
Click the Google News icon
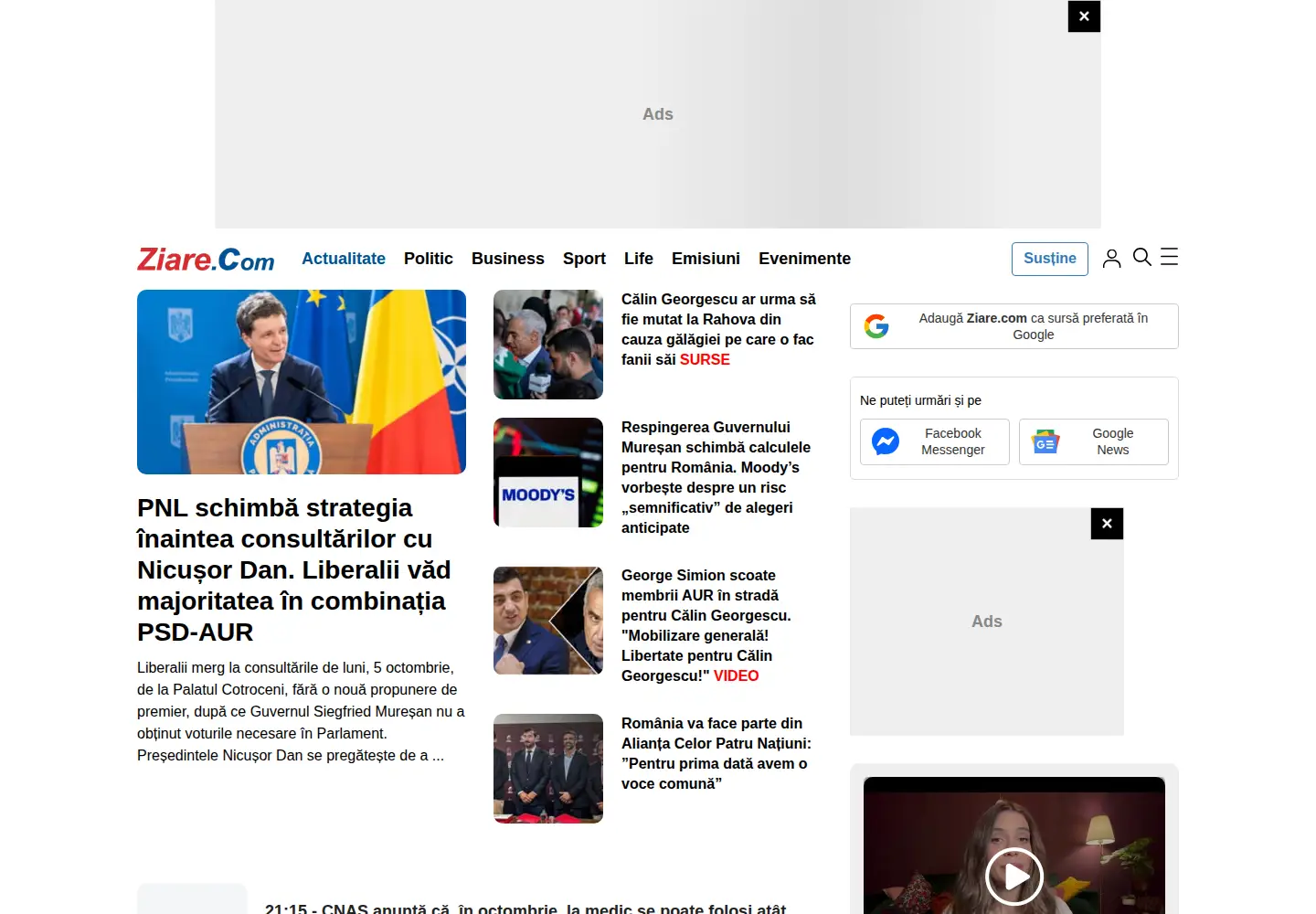tap(1045, 442)
